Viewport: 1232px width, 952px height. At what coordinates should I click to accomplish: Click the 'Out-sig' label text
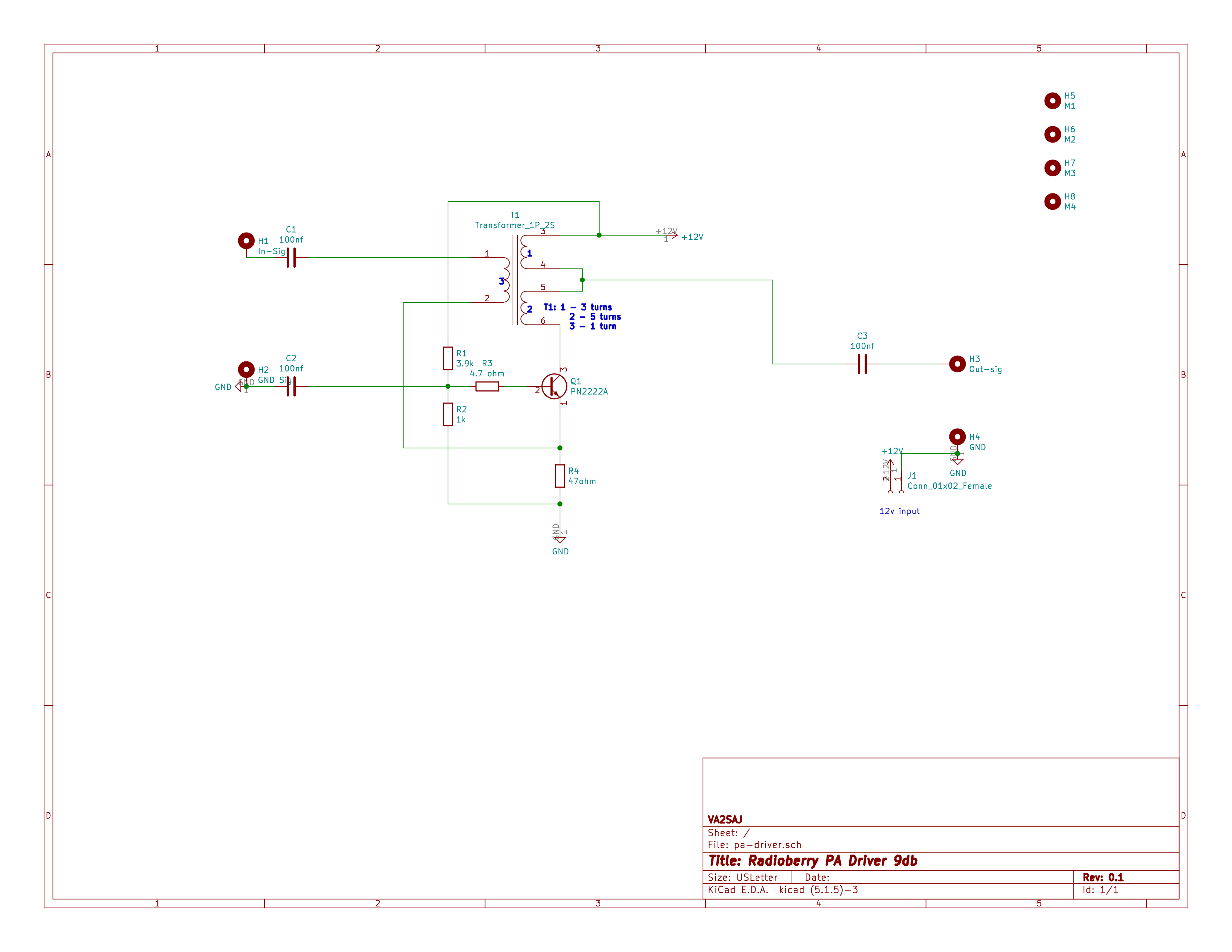tap(986, 369)
